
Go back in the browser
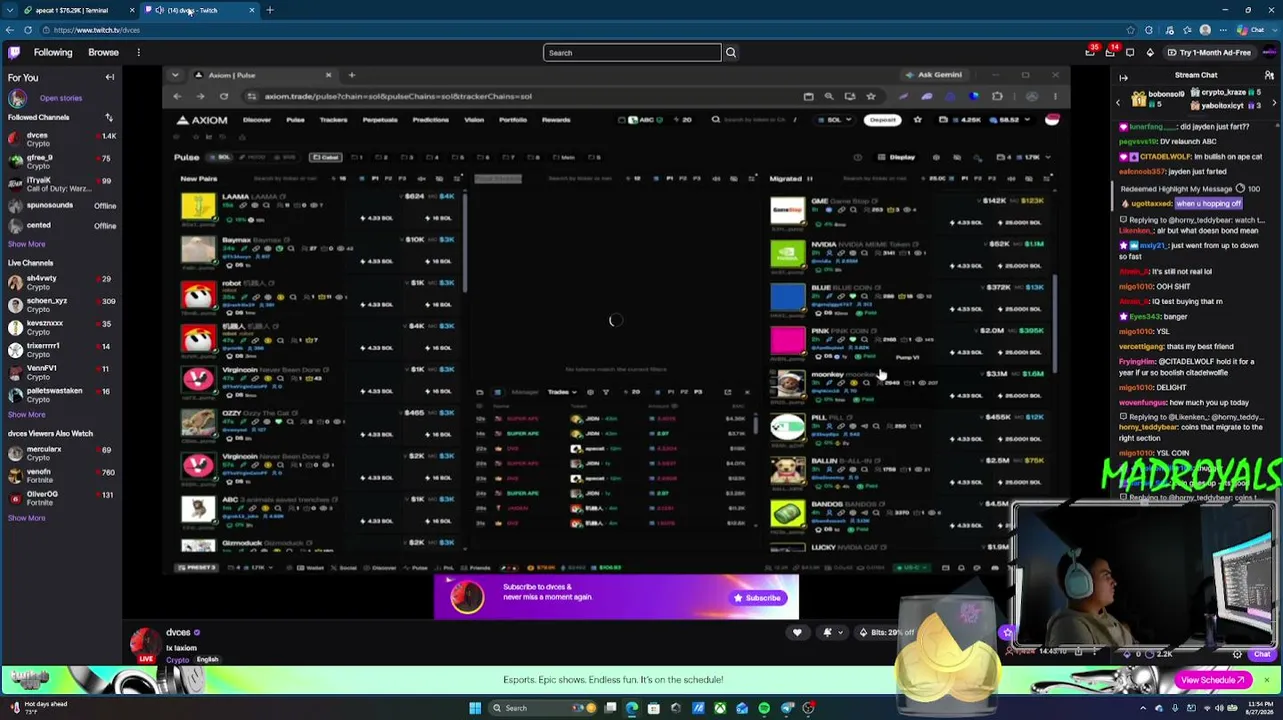(10, 30)
